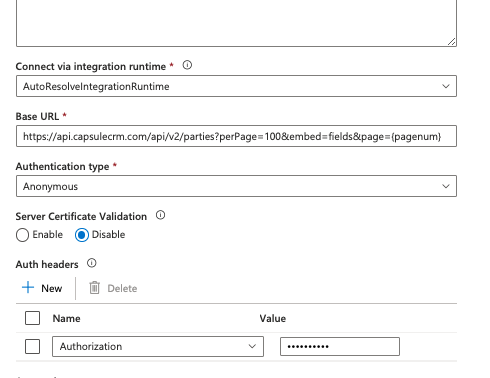Click info icon beside integration runtime label
The image size is (490, 378).
point(187,65)
